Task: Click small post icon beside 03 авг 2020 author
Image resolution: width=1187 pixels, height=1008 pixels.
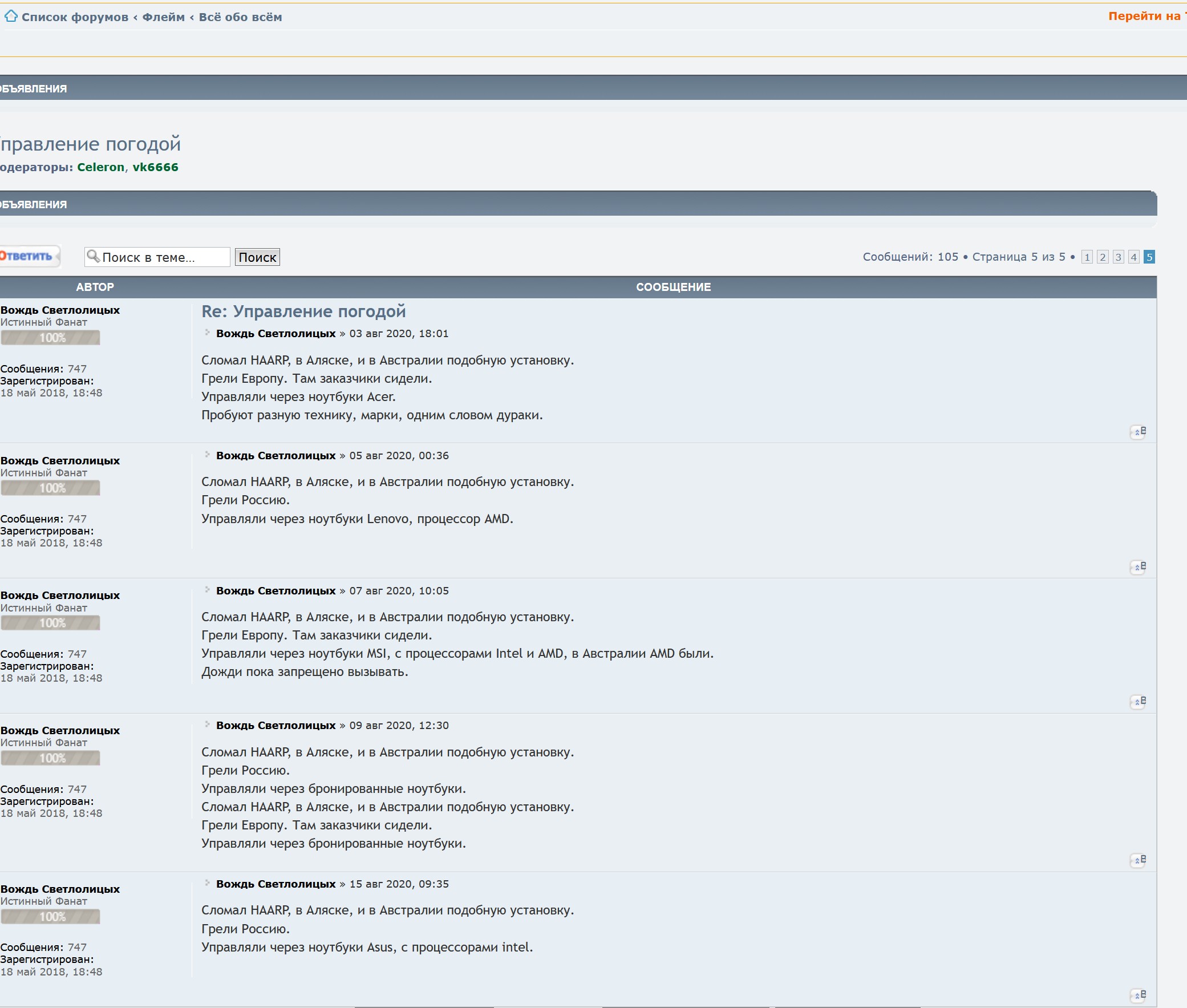Action: (x=208, y=333)
